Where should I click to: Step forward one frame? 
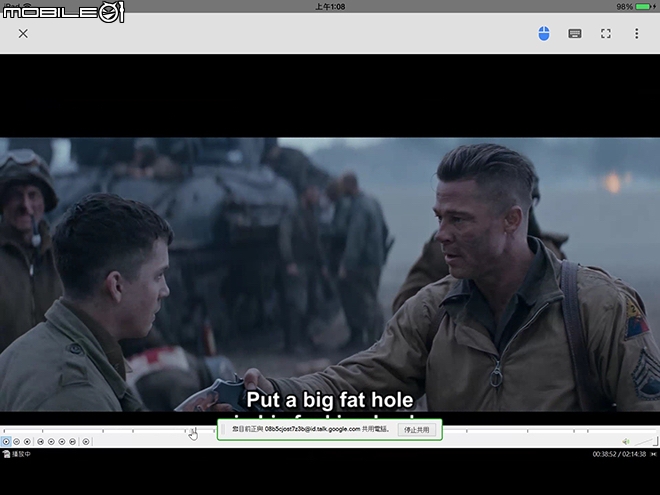86,442
